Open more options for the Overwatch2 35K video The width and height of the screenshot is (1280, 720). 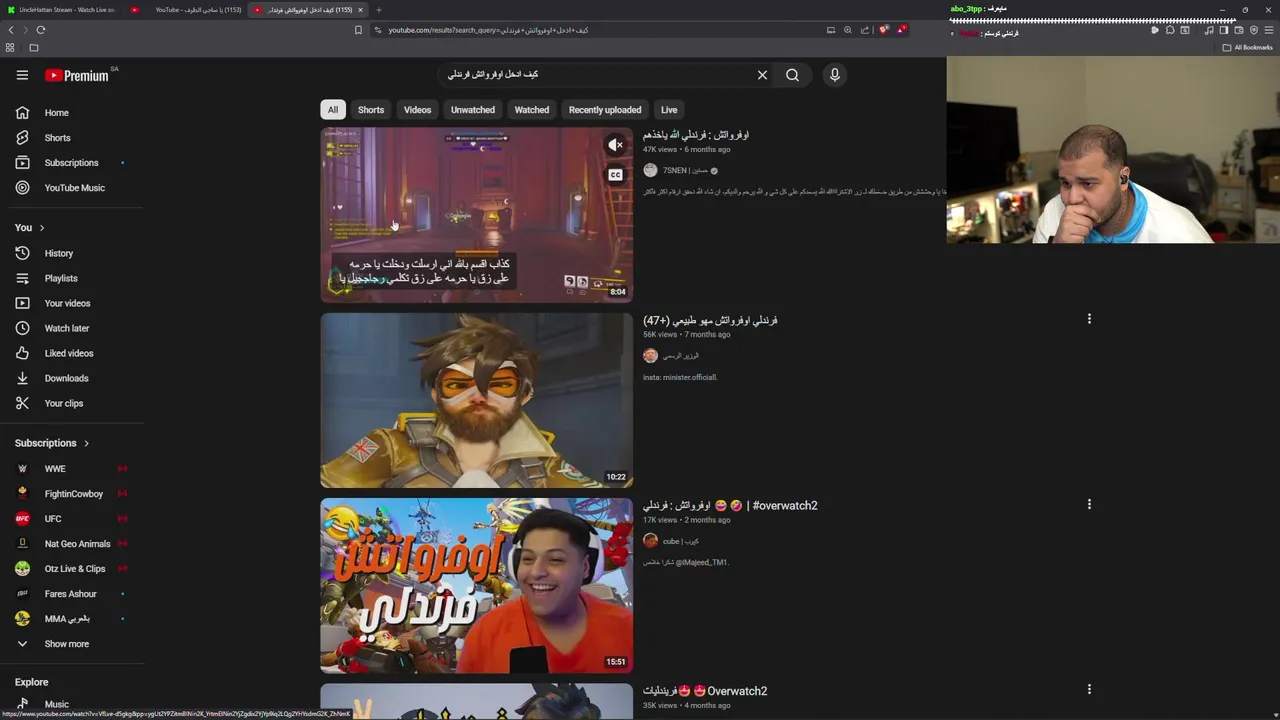[x=1089, y=689]
